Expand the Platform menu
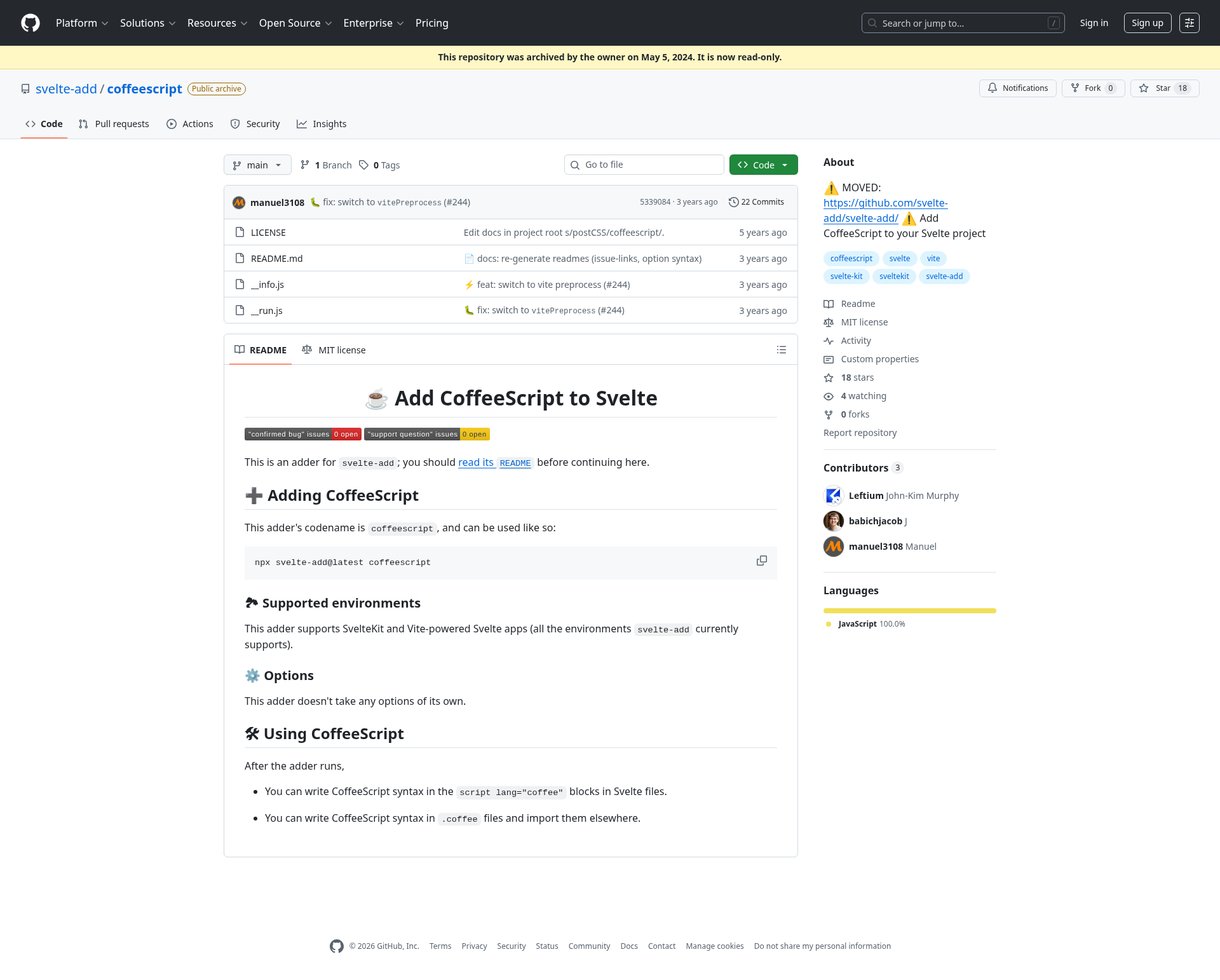This screenshot has height=980, width=1220. [x=82, y=23]
